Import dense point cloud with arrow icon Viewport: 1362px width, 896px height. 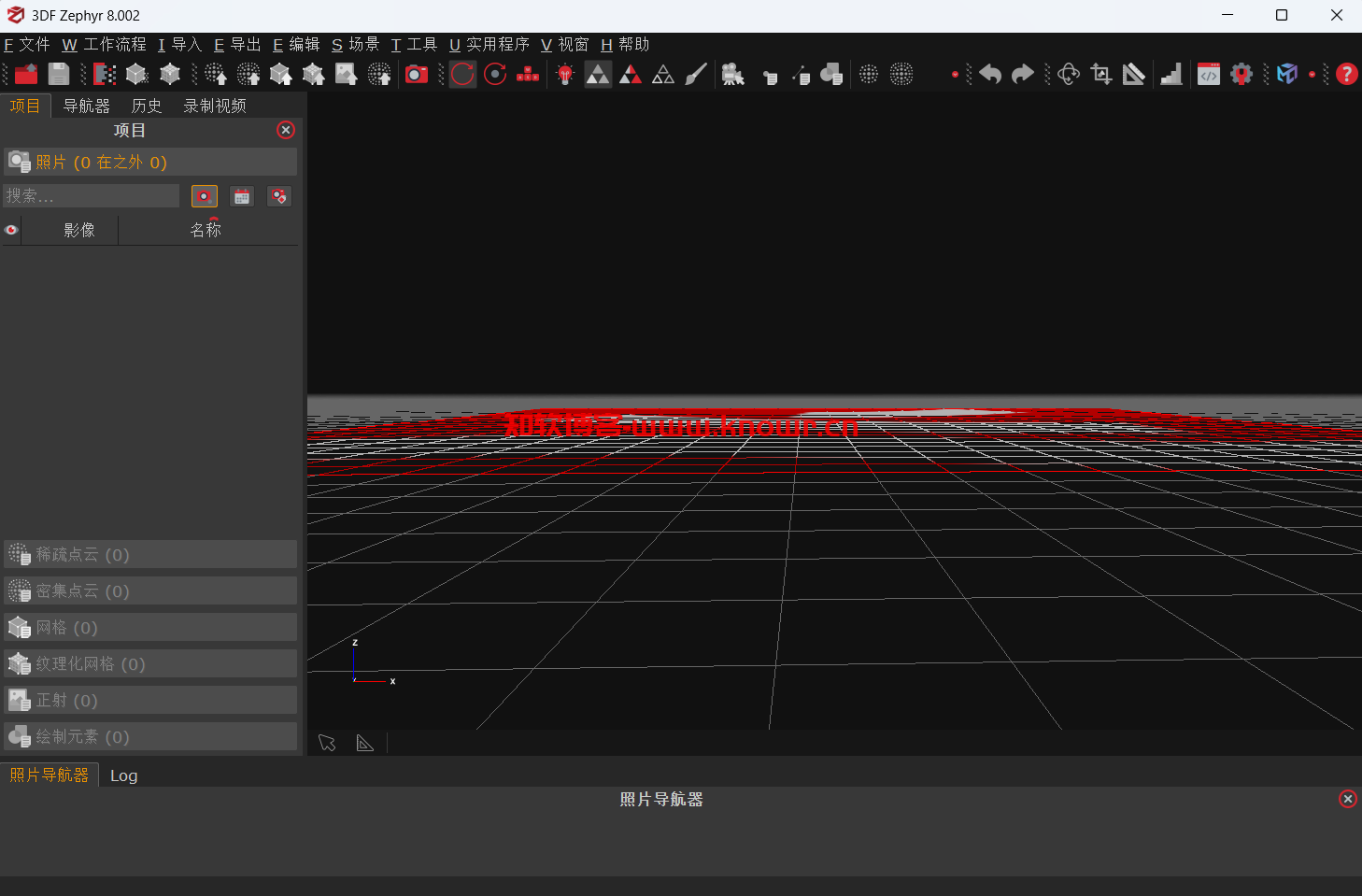pos(248,75)
